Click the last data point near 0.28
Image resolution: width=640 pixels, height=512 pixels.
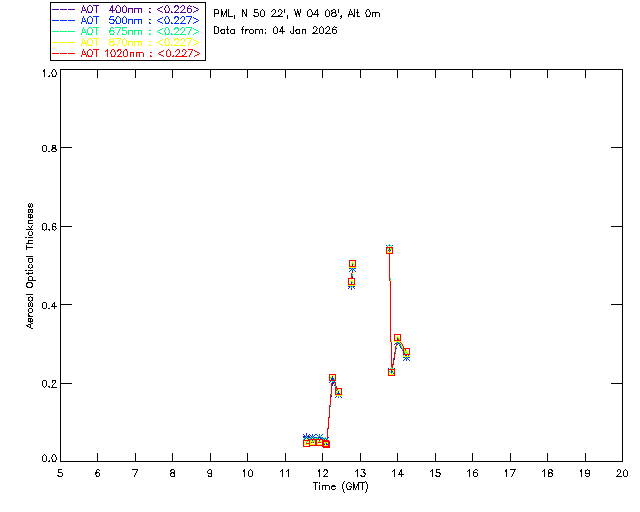406,352
